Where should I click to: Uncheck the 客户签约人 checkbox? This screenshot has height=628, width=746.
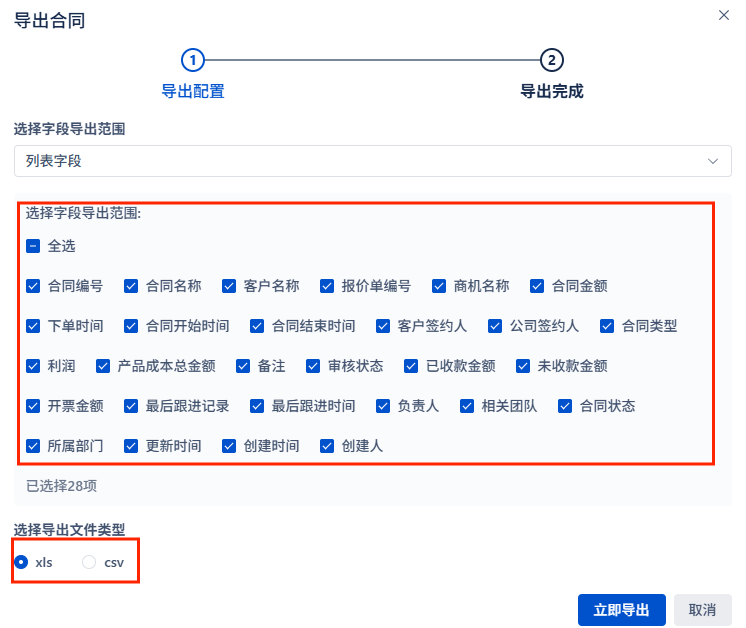click(383, 326)
